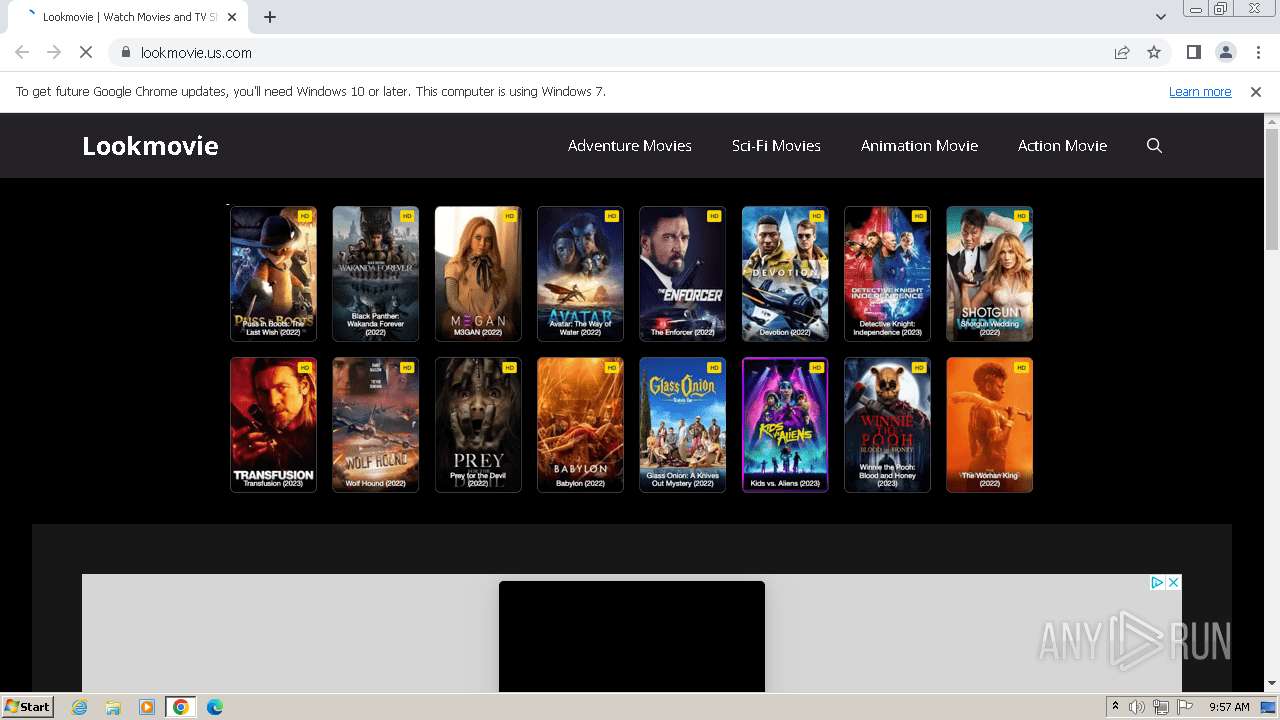Open Detective Knight: Independence poster
The height and width of the screenshot is (720, 1280).
pyautogui.click(x=887, y=274)
